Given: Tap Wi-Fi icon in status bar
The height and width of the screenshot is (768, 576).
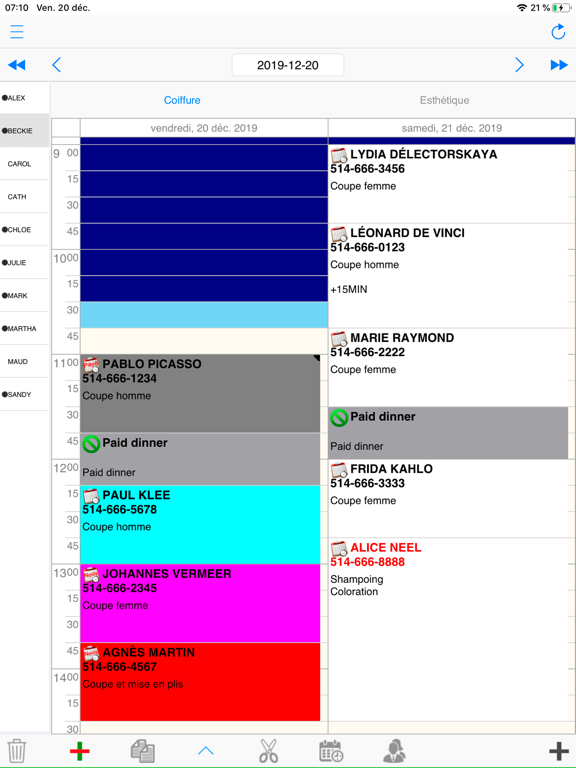Looking at the screenshot, I should [x=522, y=8].
